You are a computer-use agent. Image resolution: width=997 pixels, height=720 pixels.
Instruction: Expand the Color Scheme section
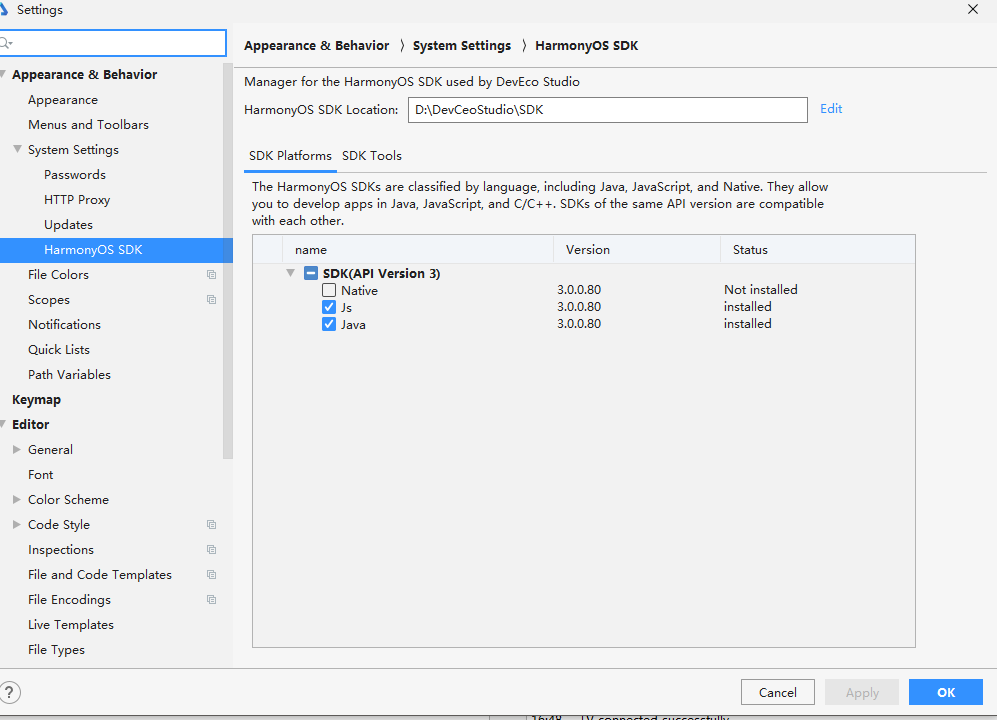(17, 500)
